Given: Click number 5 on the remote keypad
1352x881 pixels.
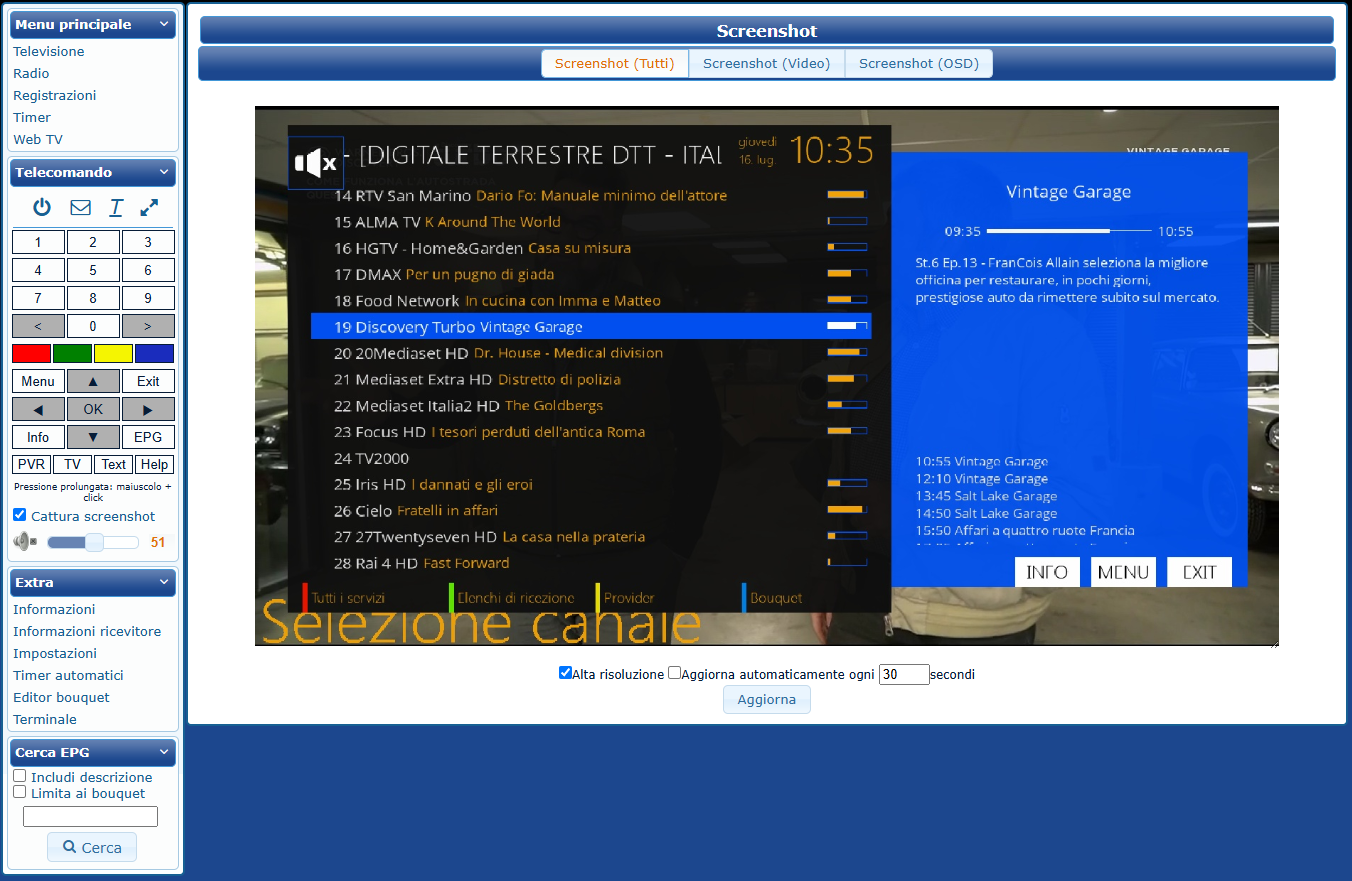Looking at the screenshot, I should (93, 270).
